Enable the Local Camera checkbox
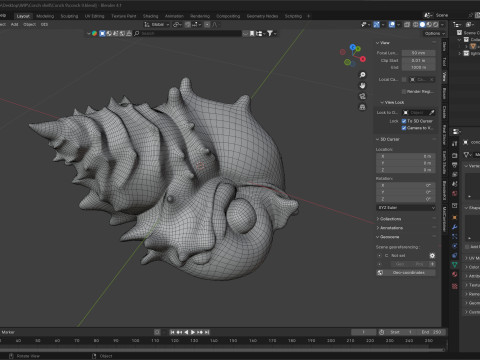Viewport: 480px width, 360px height. [x=404, y=79]
